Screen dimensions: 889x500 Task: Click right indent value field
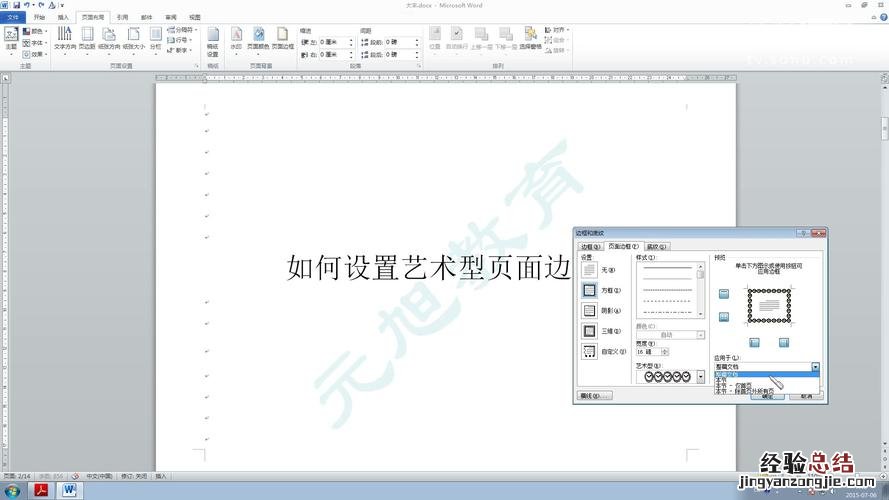pos(333,54)
